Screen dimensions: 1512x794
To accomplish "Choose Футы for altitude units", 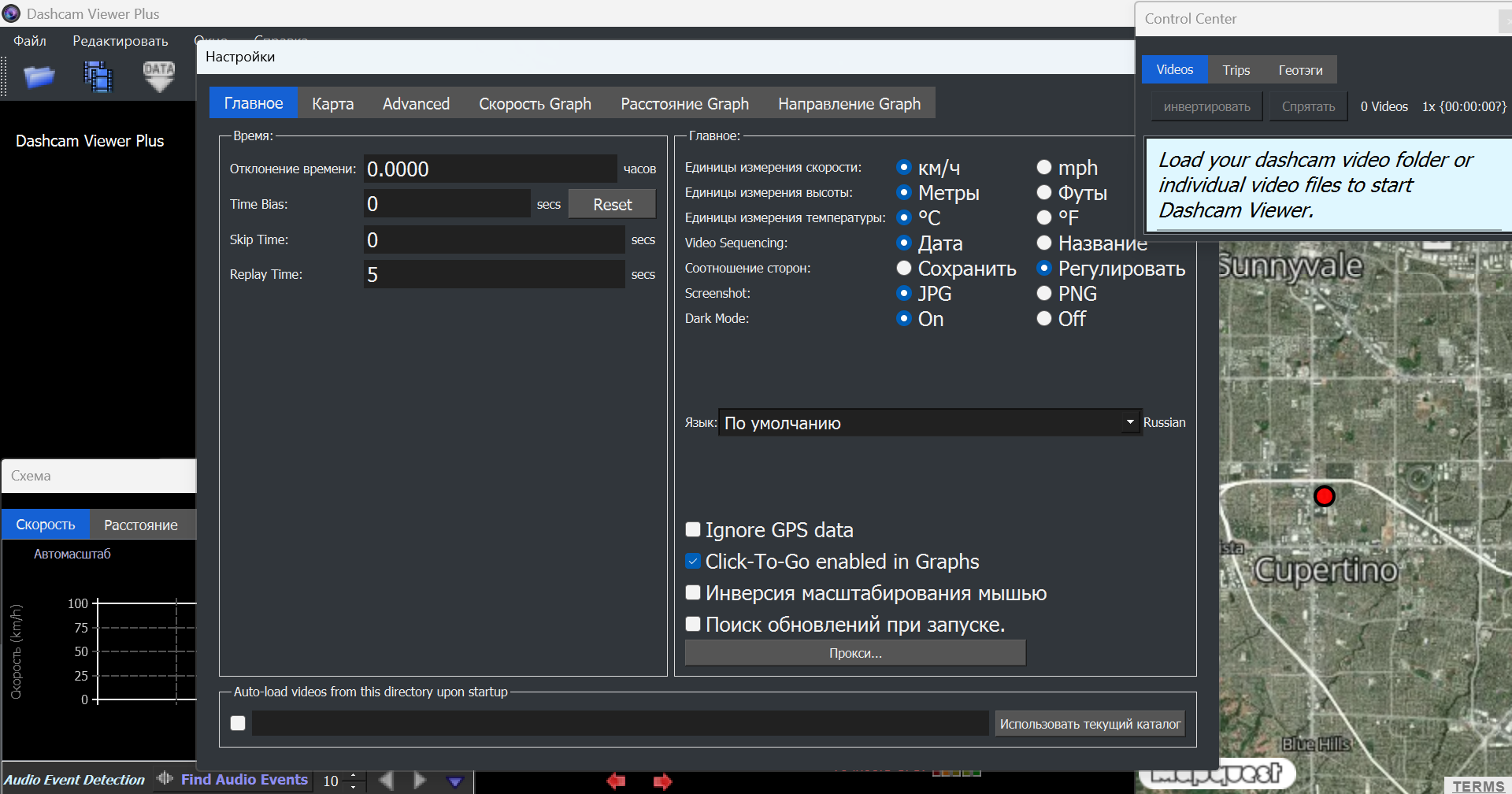I will click(x=1044, y=192).
